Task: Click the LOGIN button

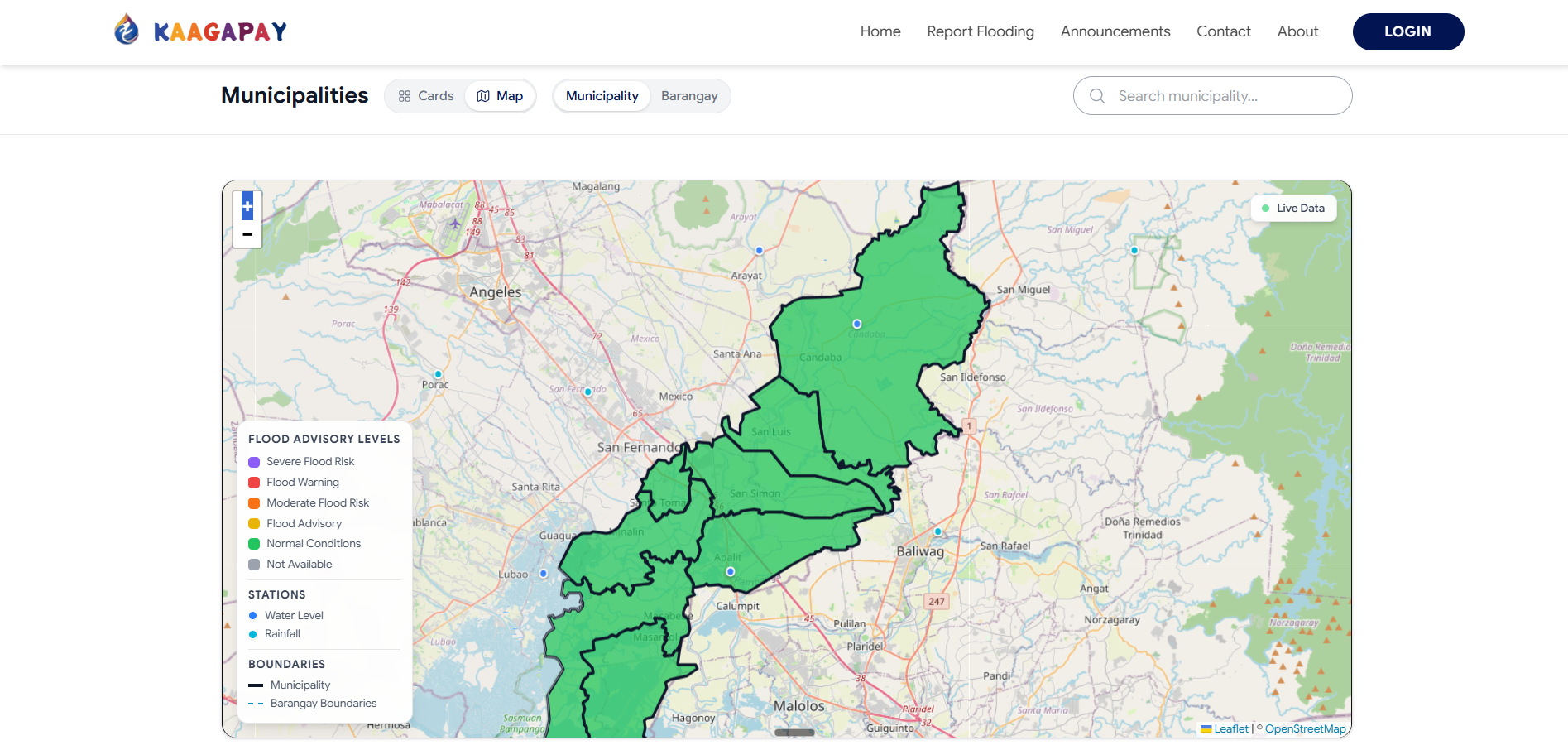Action: click(x=1408, y=31)
